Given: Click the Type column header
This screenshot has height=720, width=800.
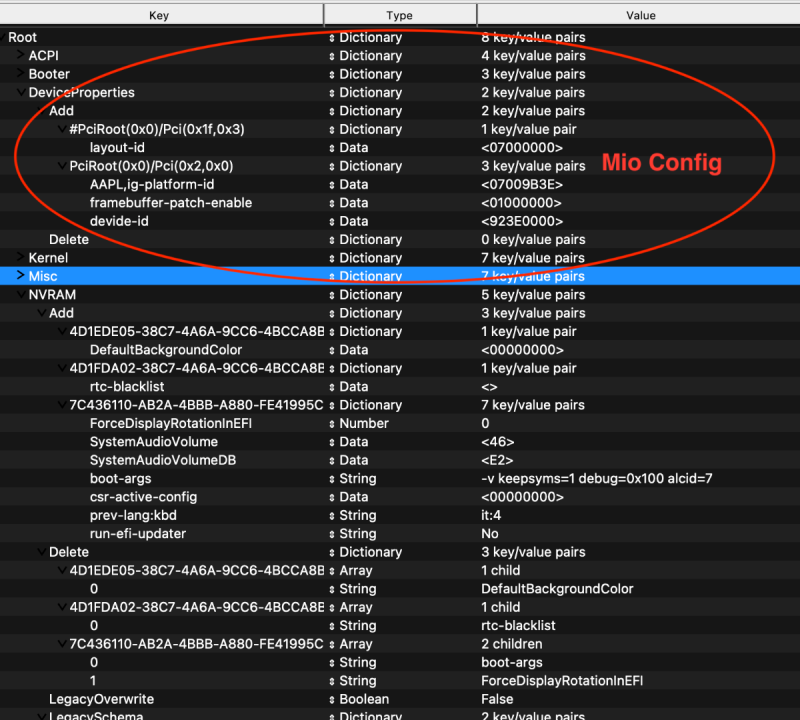Looking at the screenshot, I should tap(400, 14).
